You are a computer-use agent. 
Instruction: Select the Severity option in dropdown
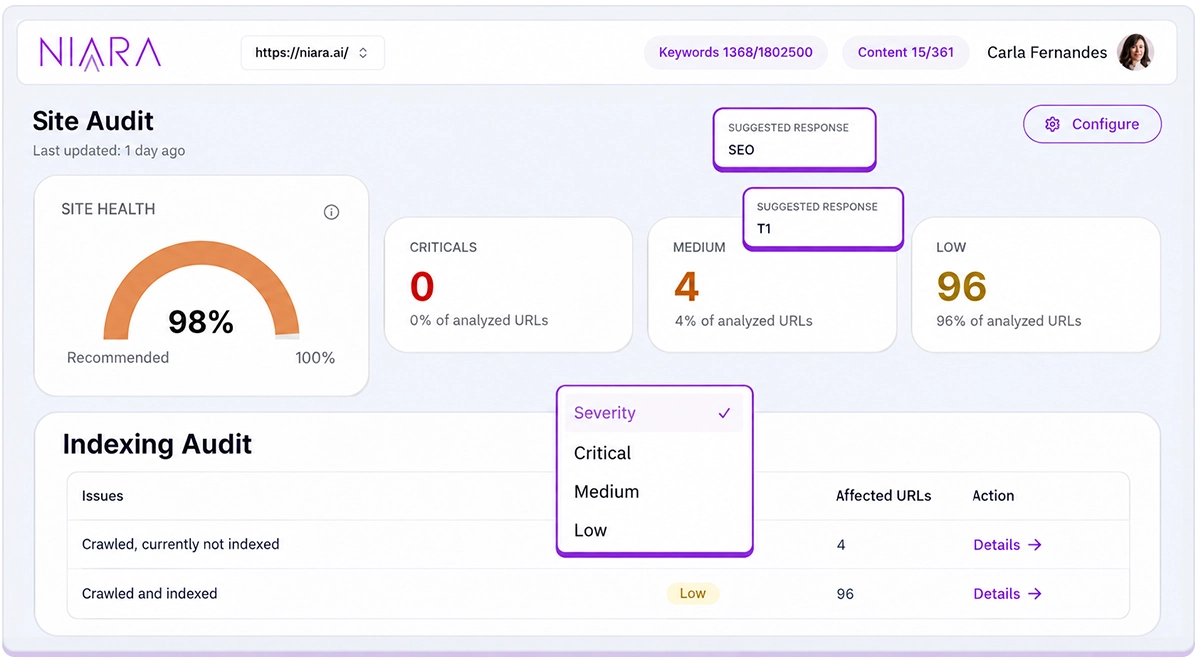(654, 413)
